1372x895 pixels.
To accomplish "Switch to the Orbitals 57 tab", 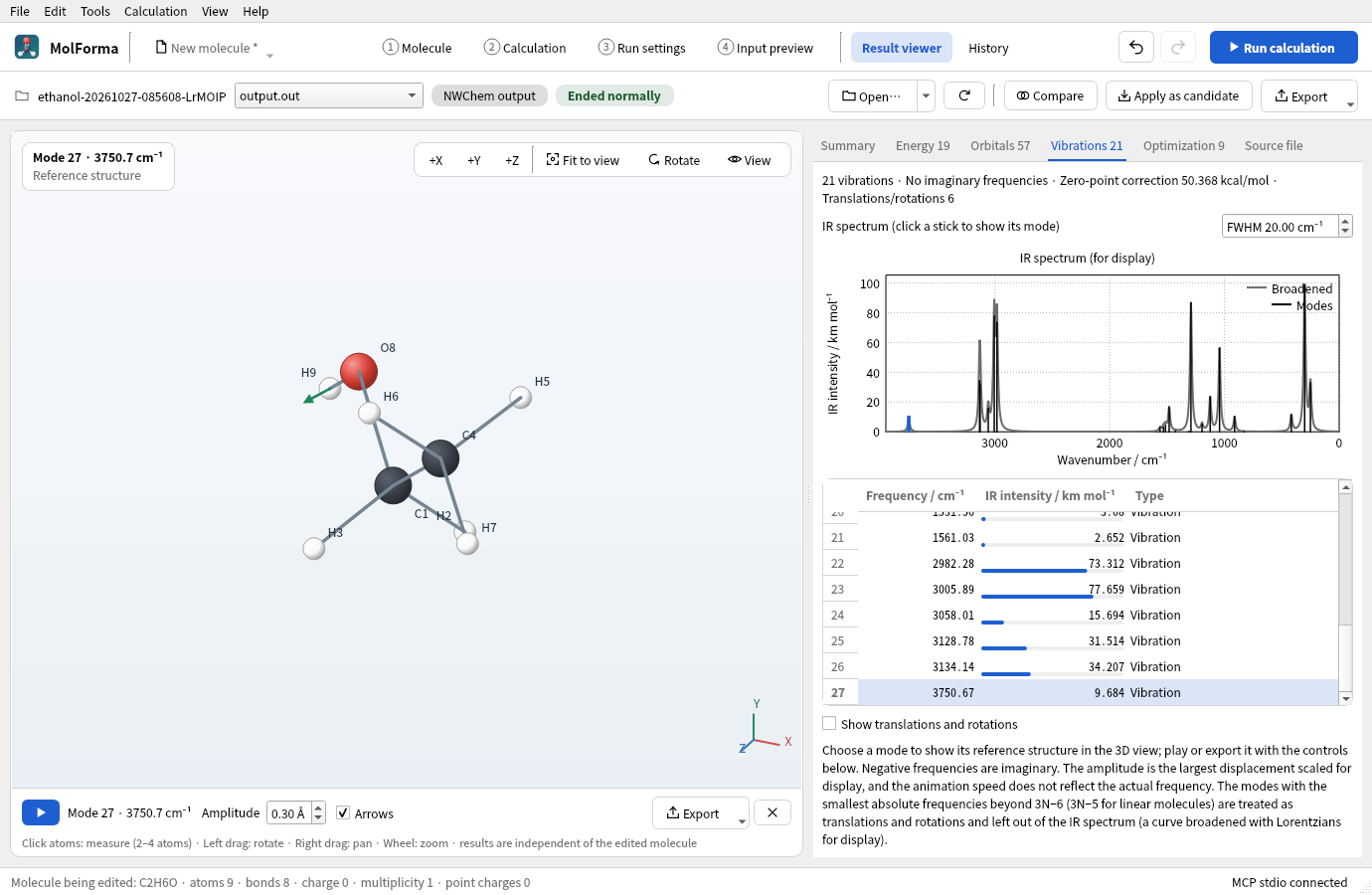I will [1000, 145].
